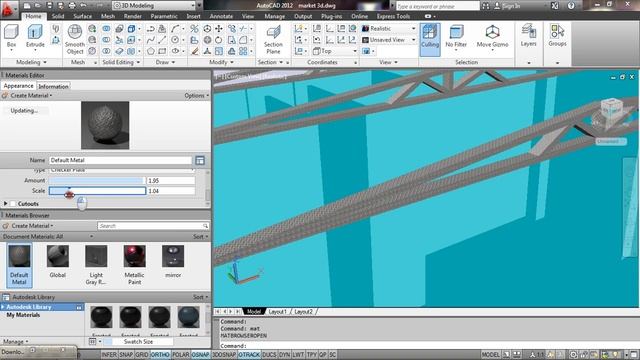640x360 pixels.
Task: Switch to the Solid ribbon tab
Action: 58,16
